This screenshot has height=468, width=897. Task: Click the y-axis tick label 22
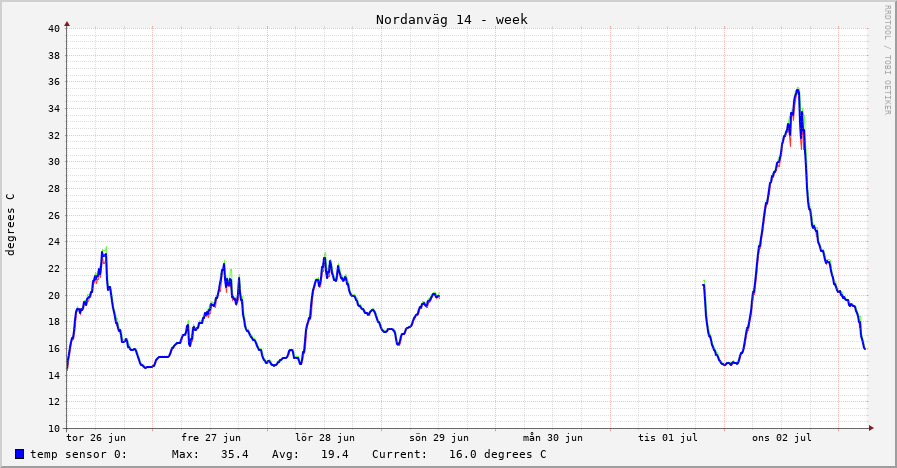click(x=54, y=269)
